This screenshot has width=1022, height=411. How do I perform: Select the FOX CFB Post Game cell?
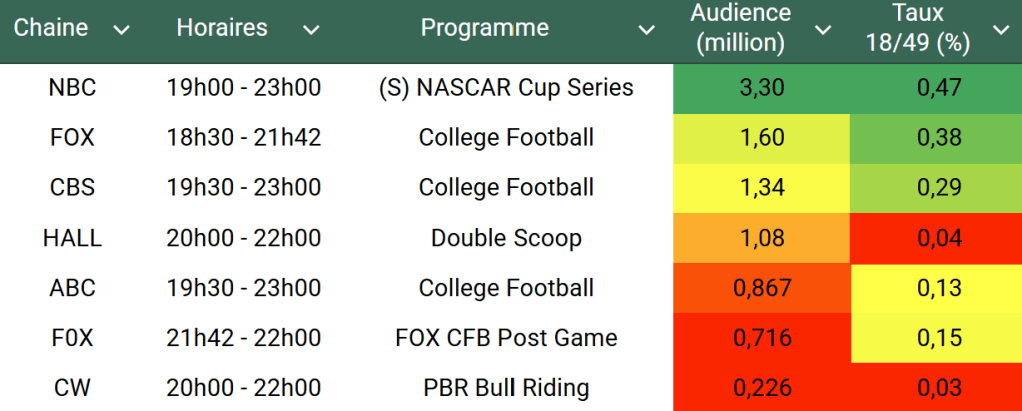506,338
